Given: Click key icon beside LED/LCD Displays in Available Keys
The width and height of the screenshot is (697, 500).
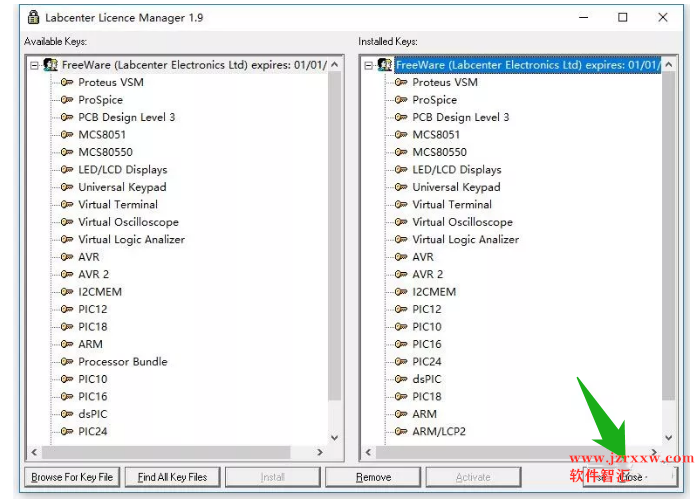Looking at the screenshot, I should click(x=67, y=169).
